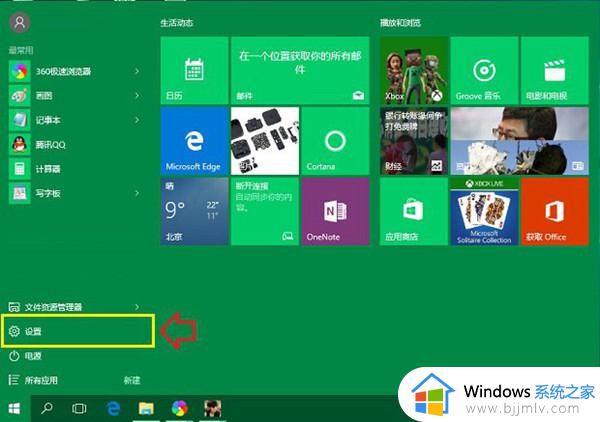The image size is (600, 422).
Task: Open the Cortana tile
Action: tap(335, 141)
